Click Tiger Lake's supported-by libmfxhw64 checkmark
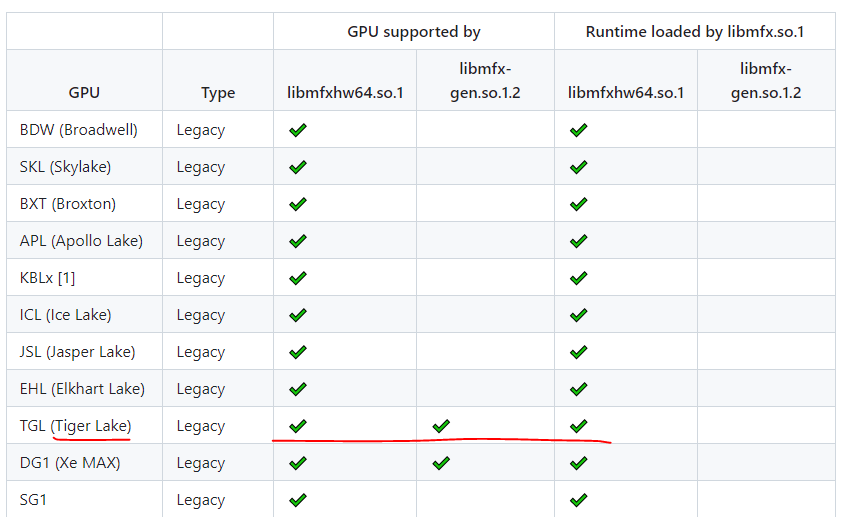Screen dimensions: 867x517 click(x=297, y=426)
